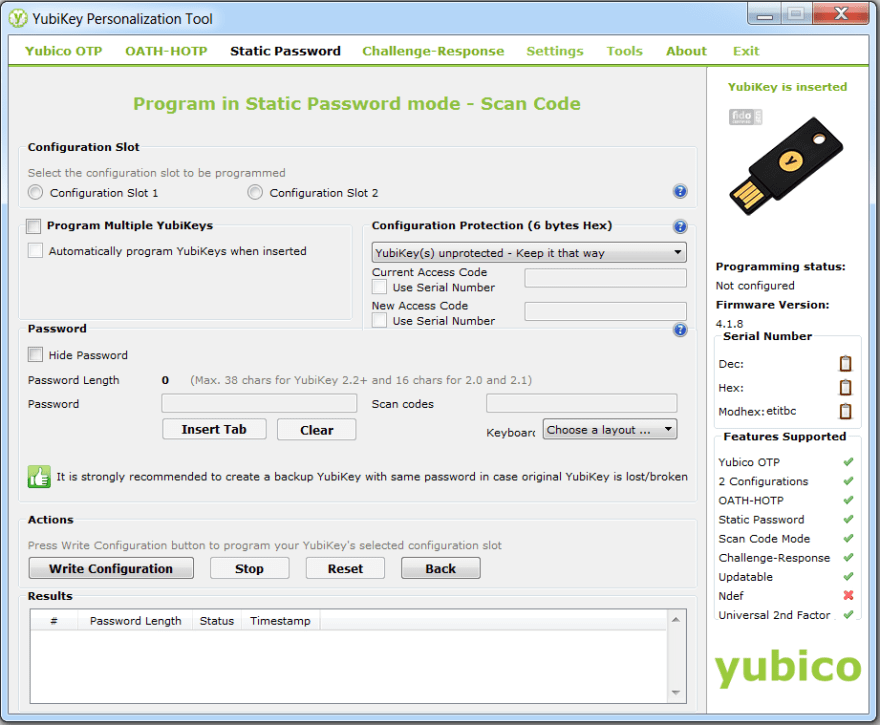Image resolution: width=880 pixels, height=725 pixels.
Task: Click Exit in the top menu
Action: [x=746, y=51]
